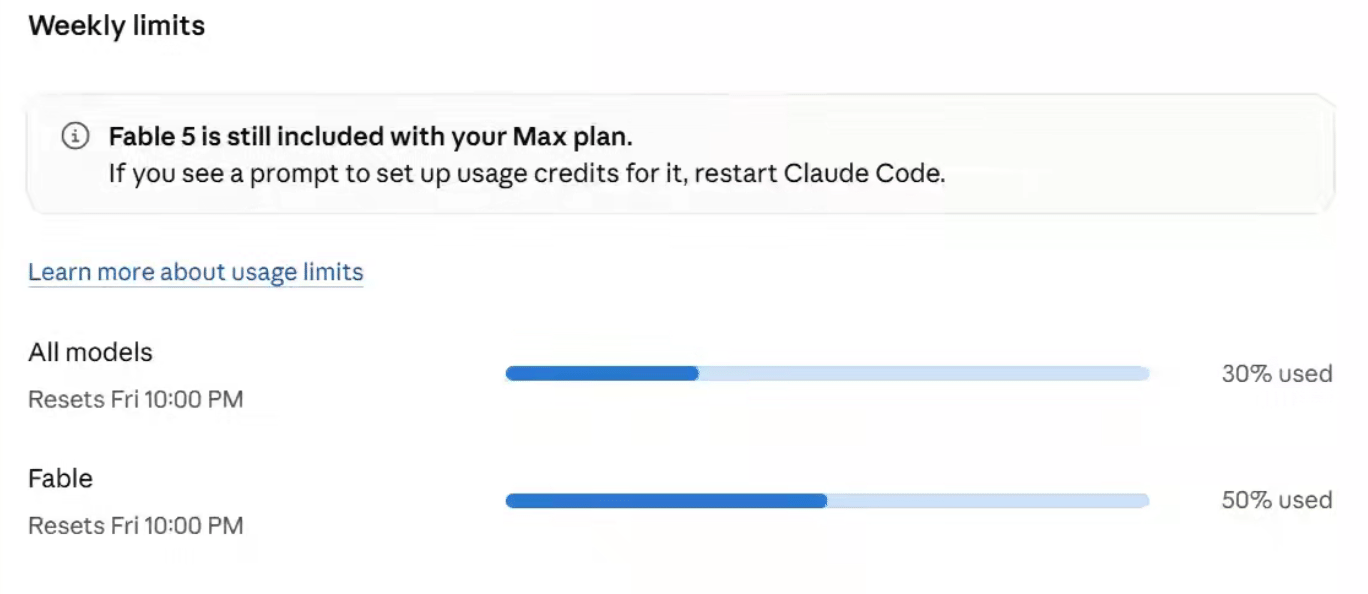
Task: Click the All models label
Action: 90,352
